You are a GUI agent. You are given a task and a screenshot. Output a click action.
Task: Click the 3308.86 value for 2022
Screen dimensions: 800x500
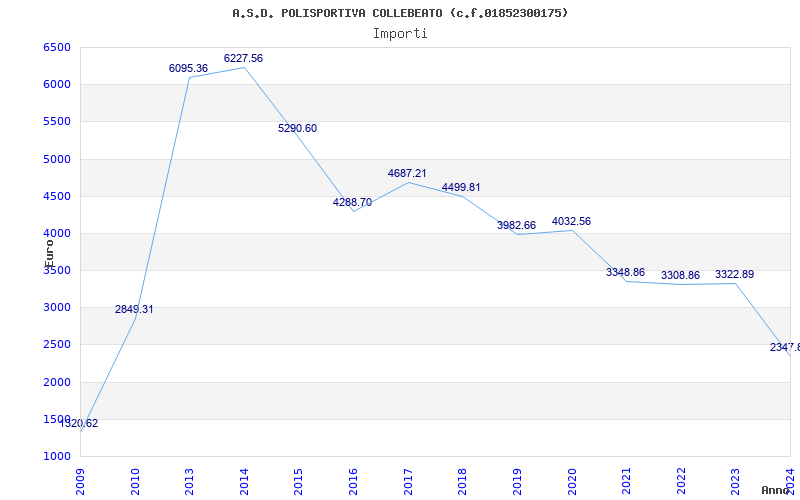[x=680, y=276]
